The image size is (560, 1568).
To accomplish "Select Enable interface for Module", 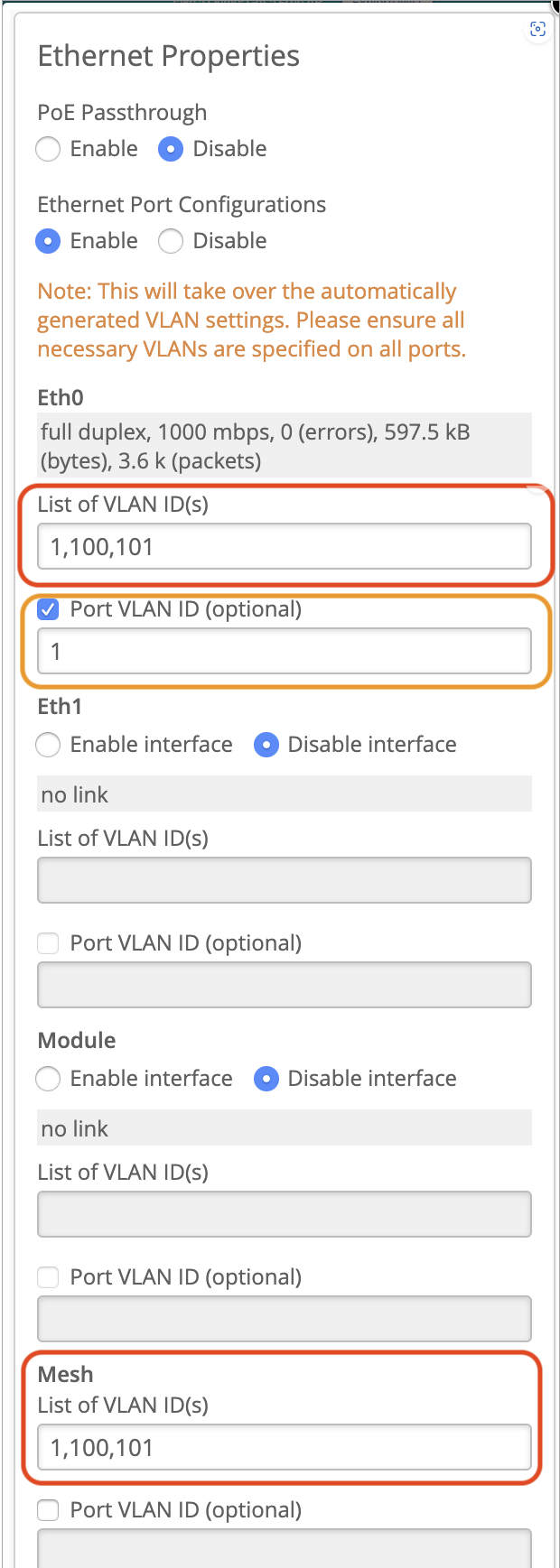I will [49, 1079].
